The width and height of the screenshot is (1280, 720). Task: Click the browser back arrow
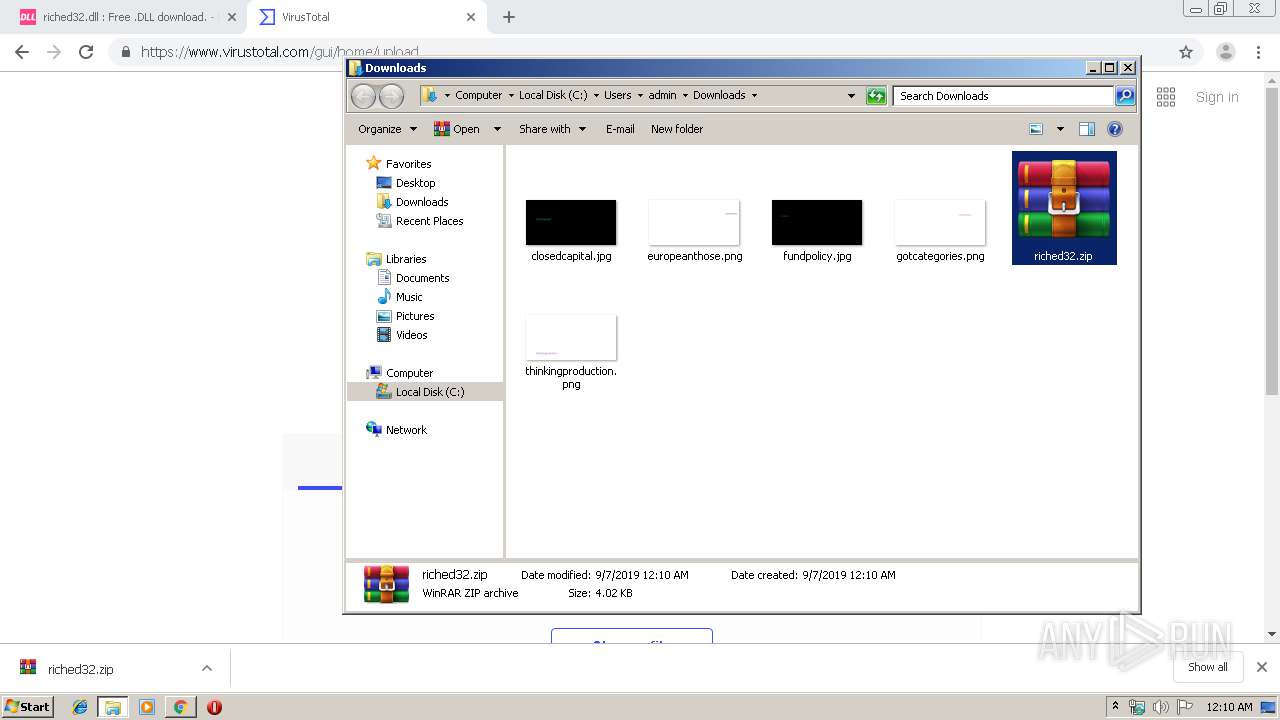pyautogui.click(x=22, y=52)
